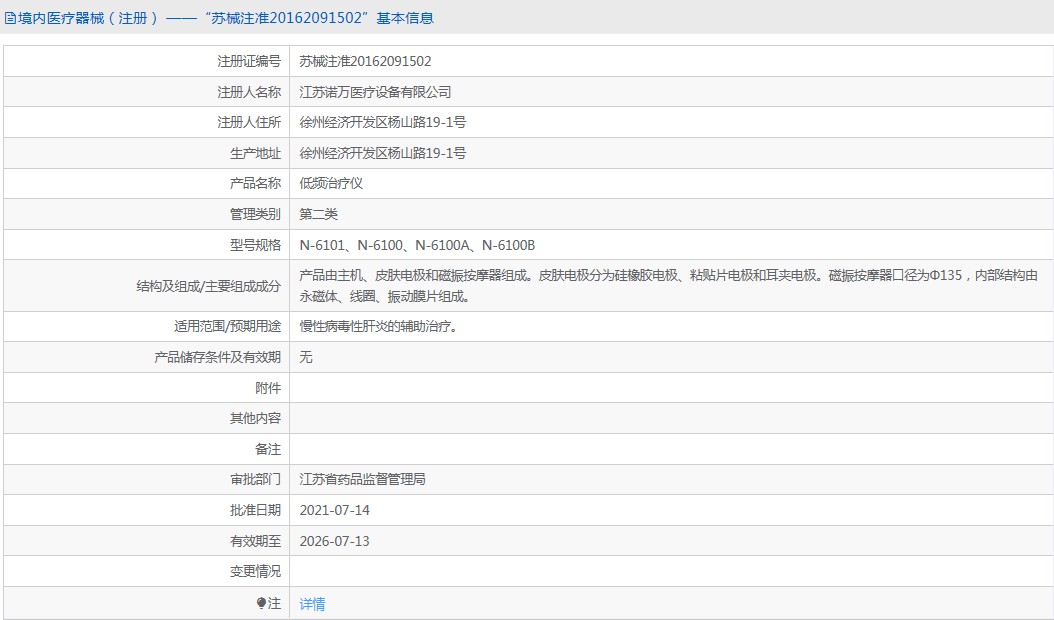Image resolution: width=1054 pixels, height=620 pixels.
Task: Select expiry date 2026-07-13
Action: [x=335, y=541]
